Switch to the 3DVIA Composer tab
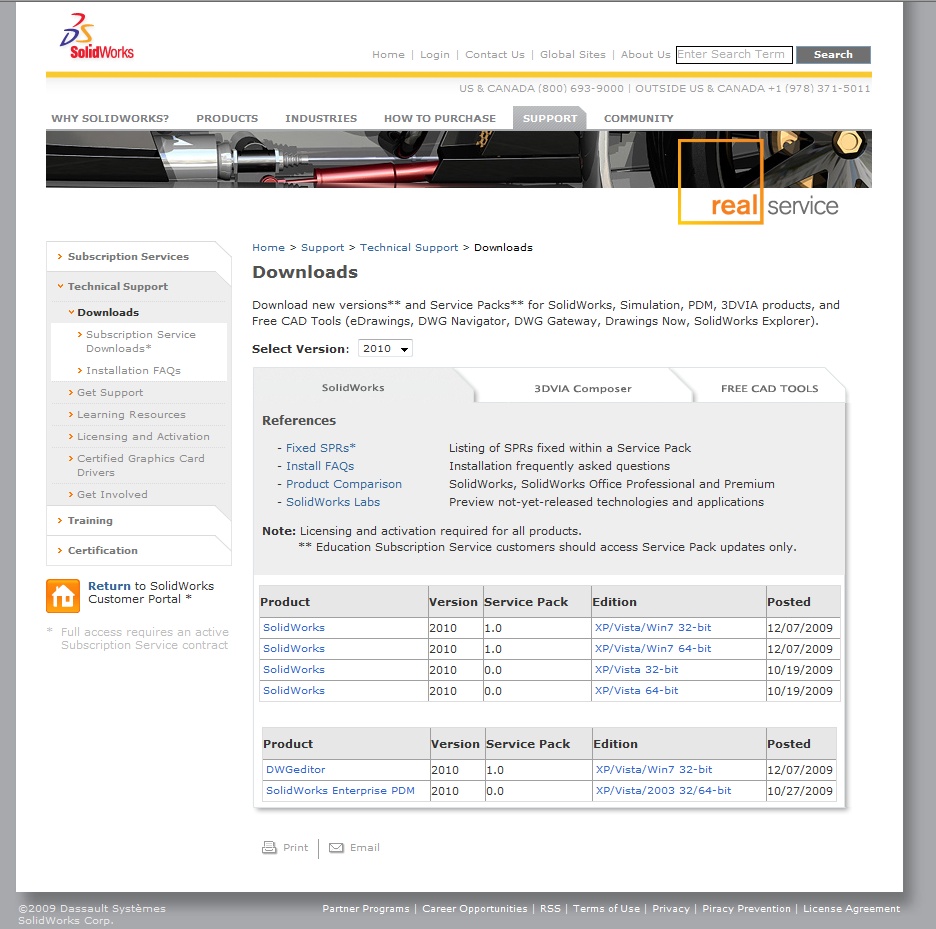 583,388
